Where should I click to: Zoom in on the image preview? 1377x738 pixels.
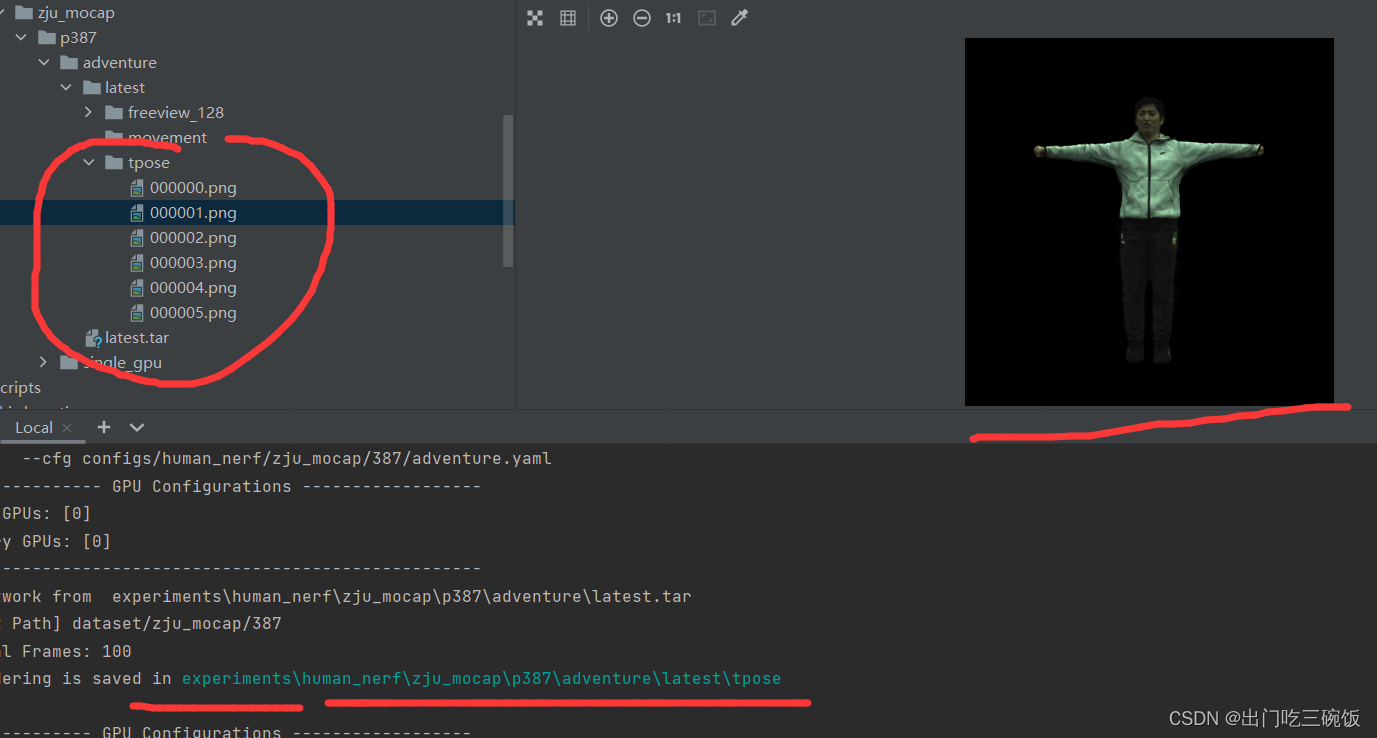pos(609,18)
